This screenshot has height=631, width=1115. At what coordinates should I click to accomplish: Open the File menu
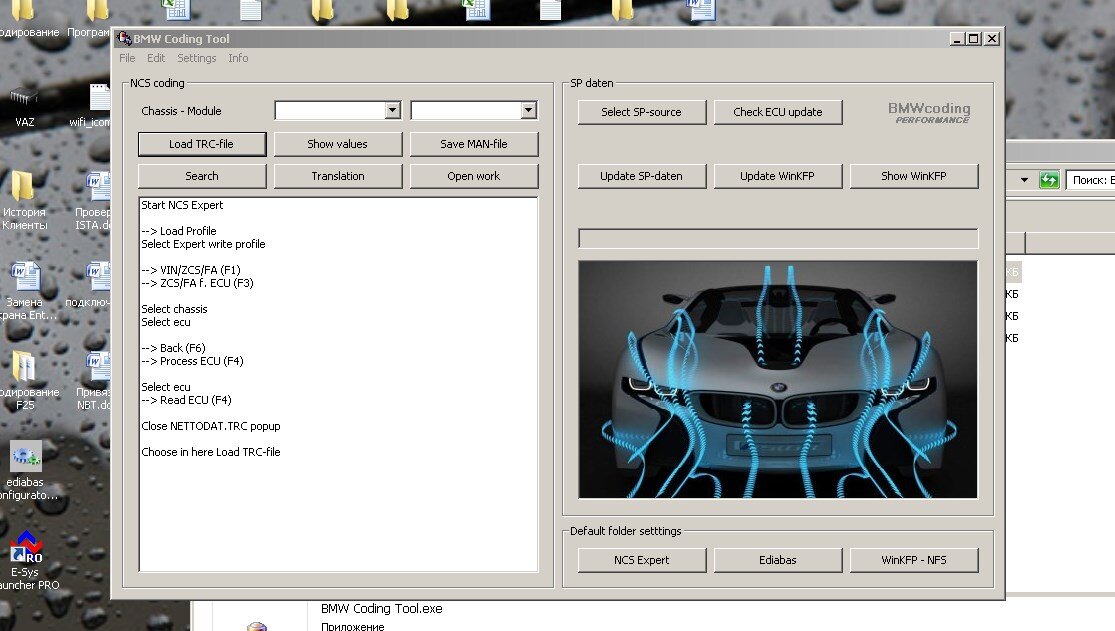point(127,58)
